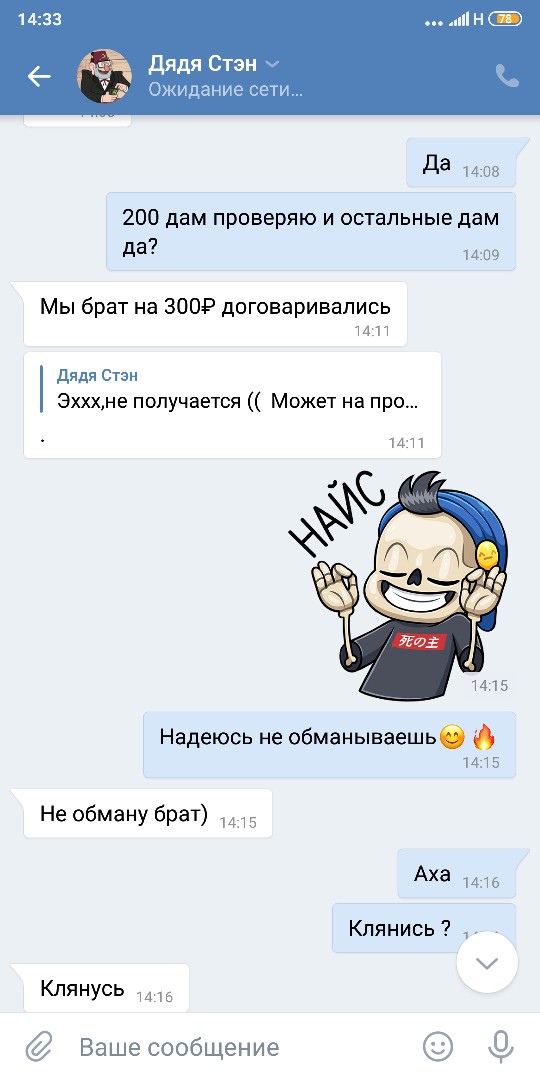Open the emoji smiley picker

click(437, 1047)
